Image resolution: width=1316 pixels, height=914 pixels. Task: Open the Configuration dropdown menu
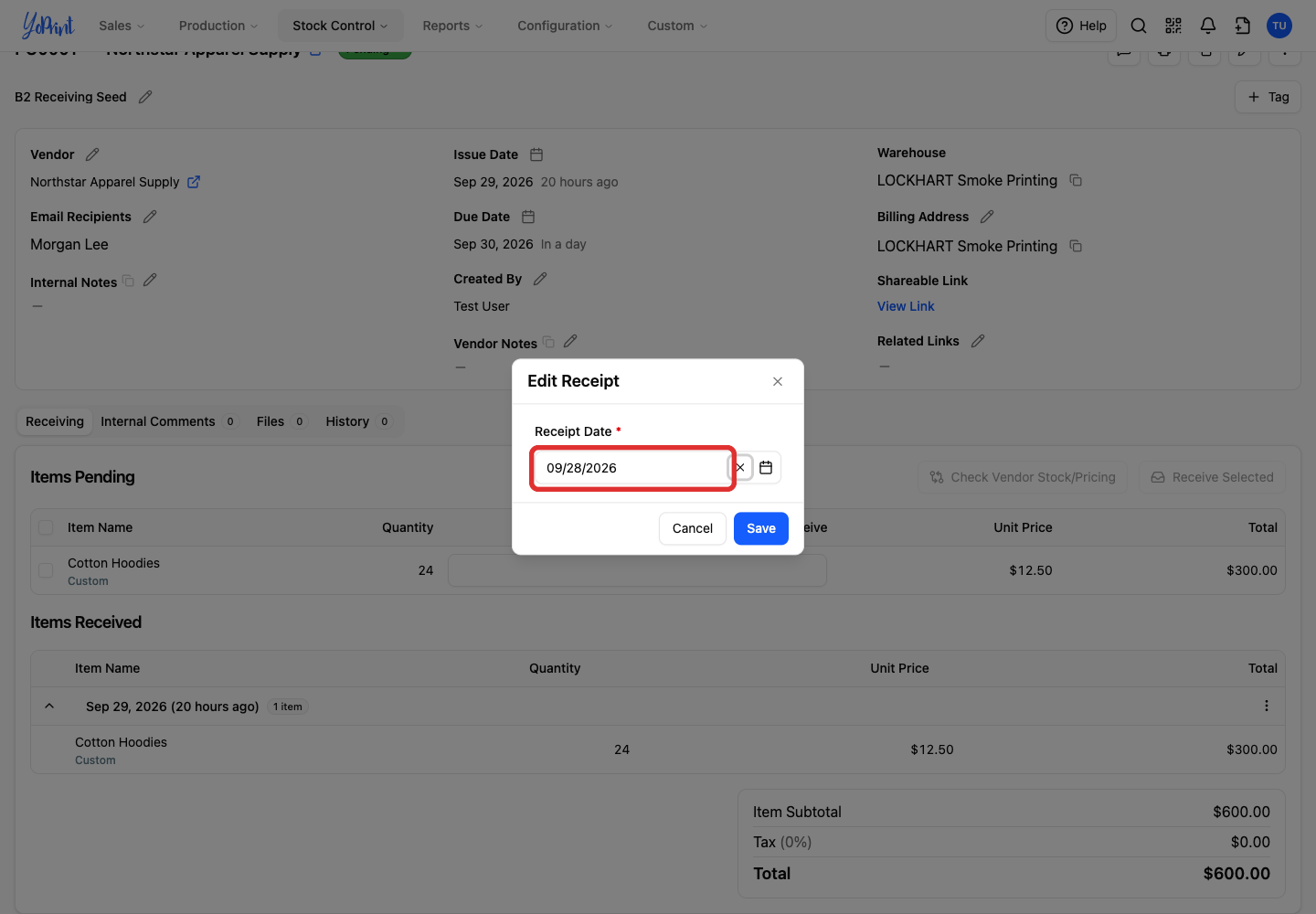(565, 26)
